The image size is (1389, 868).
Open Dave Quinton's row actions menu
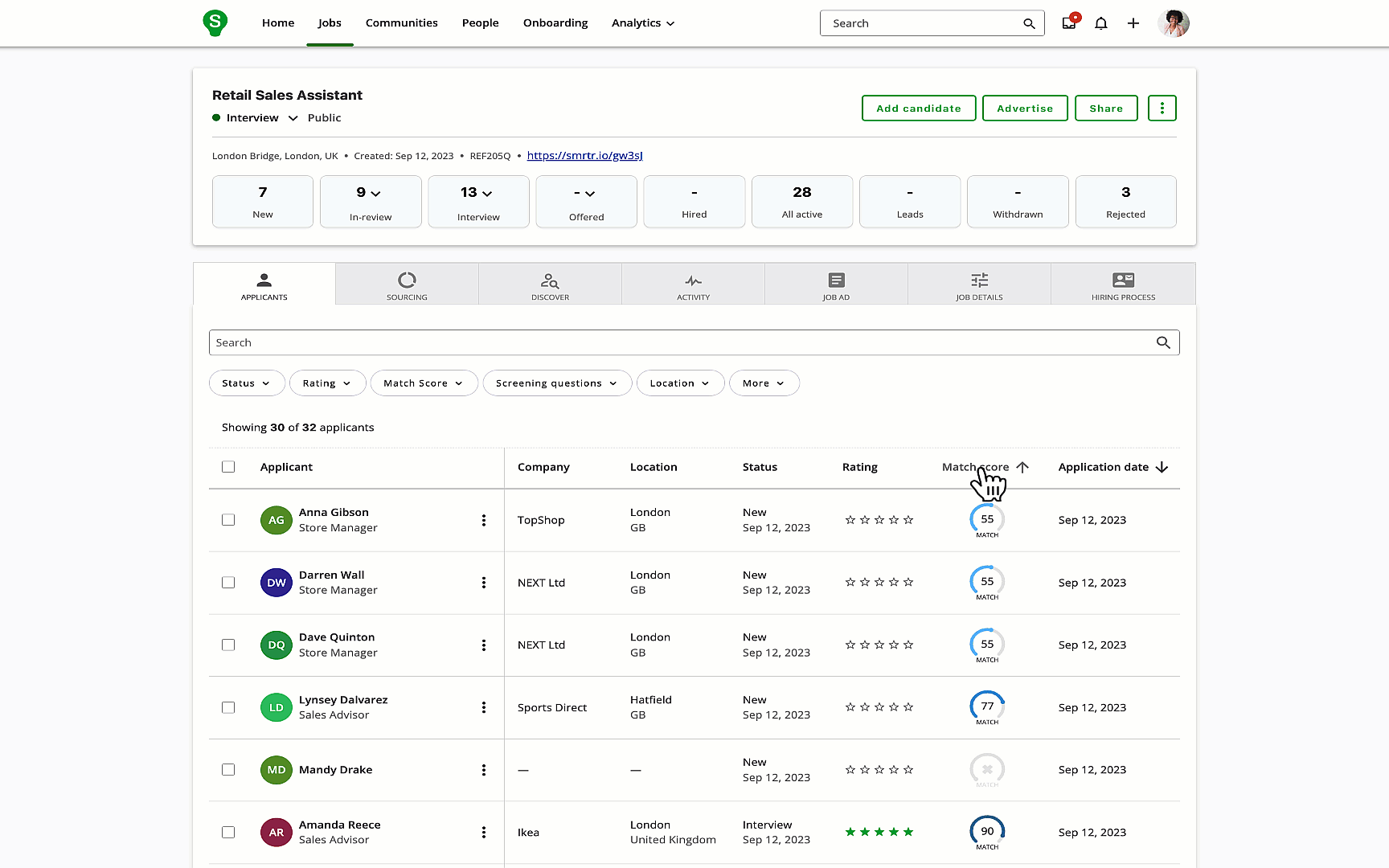click(484, 645)
